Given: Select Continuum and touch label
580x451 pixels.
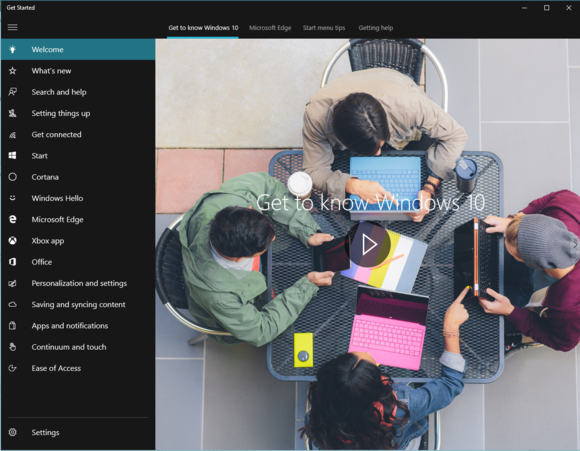Looking at the screenshot, I should [69, 347].
